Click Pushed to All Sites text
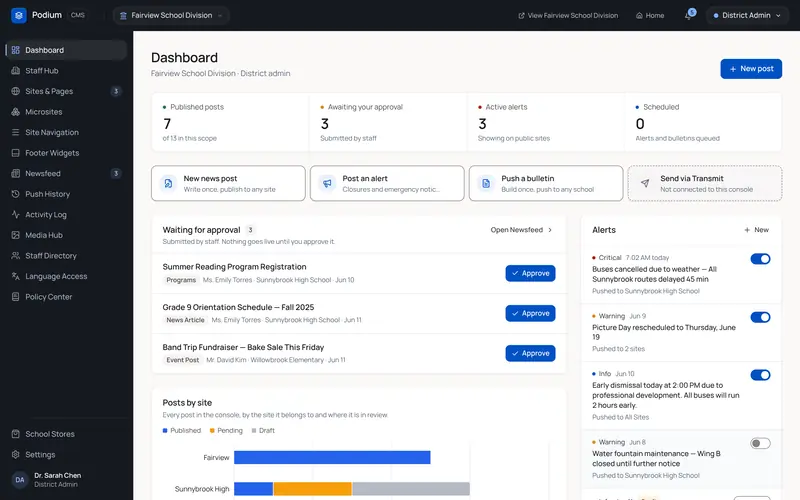Screen dimensions: 800x500 pos(620,417)
